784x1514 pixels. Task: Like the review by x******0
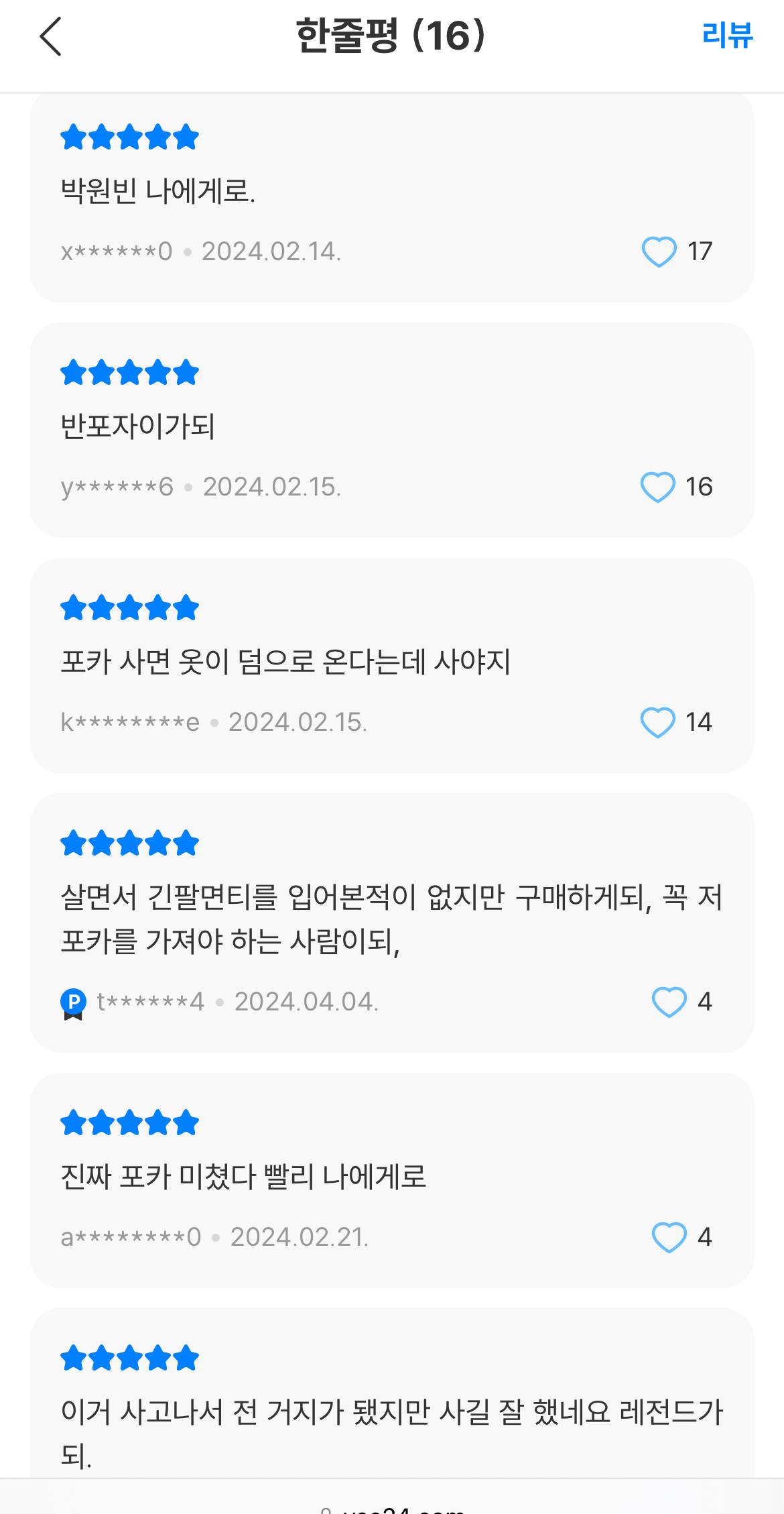pyautogui.click(x=659, y=252)
